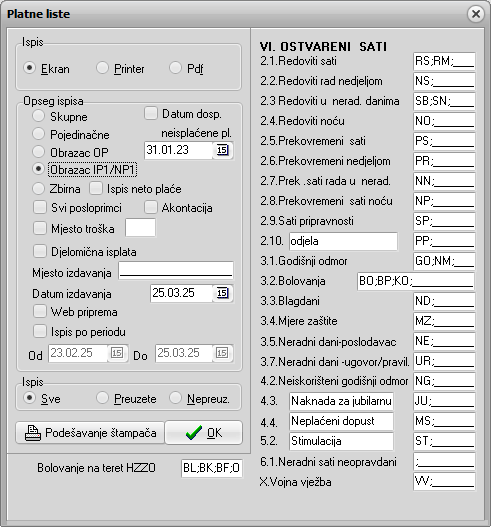Tick Ispis neto plaće checkbox
The width and height of the screenshot is (491, 527).
[96, 188]
